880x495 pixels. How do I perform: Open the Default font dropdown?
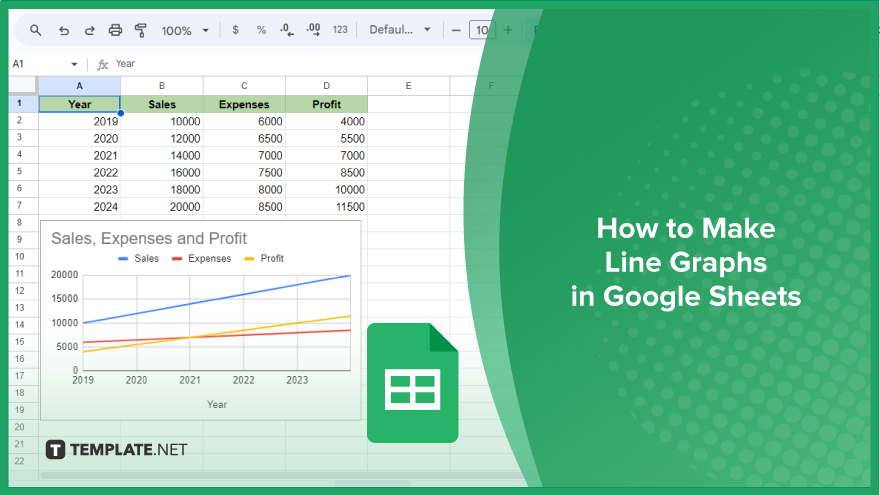click(400, 30)
